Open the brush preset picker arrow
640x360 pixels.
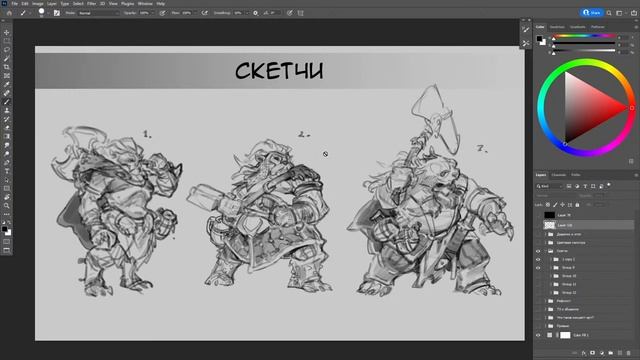coord(48,13)
